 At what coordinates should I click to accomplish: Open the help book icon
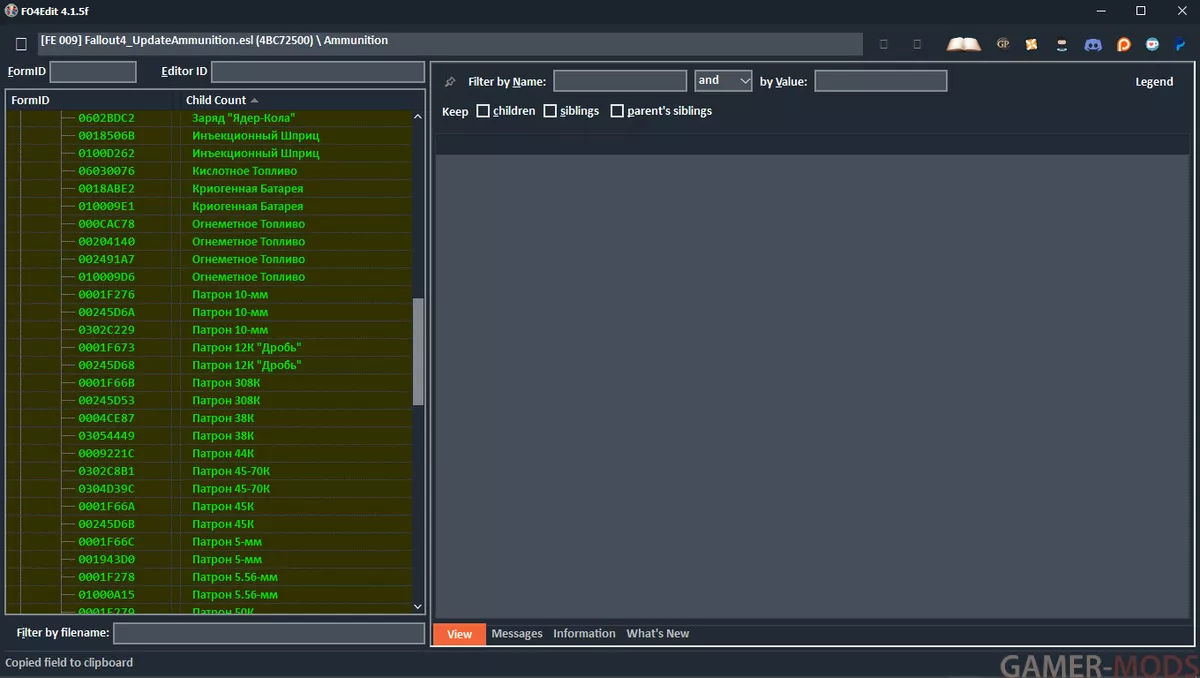click(964, 44)
